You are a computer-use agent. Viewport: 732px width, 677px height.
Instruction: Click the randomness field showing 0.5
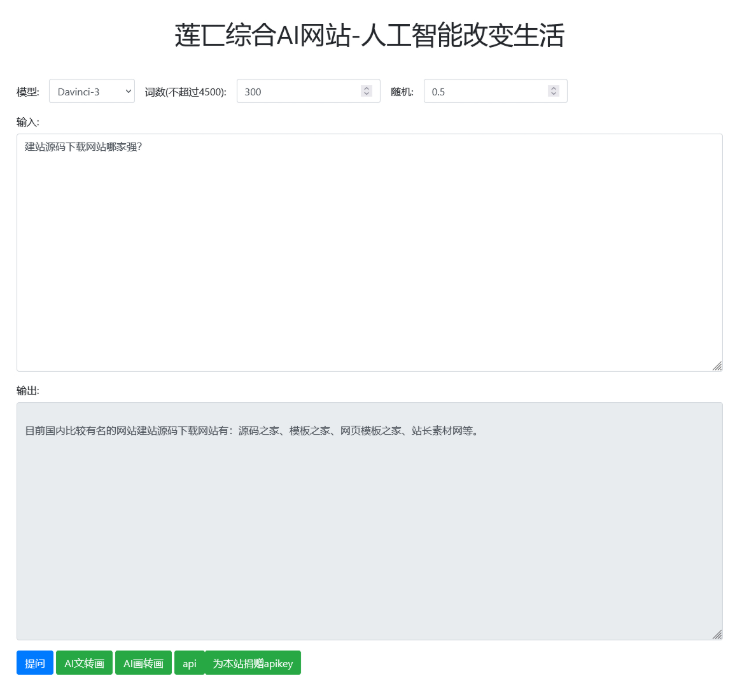[485, 91]
